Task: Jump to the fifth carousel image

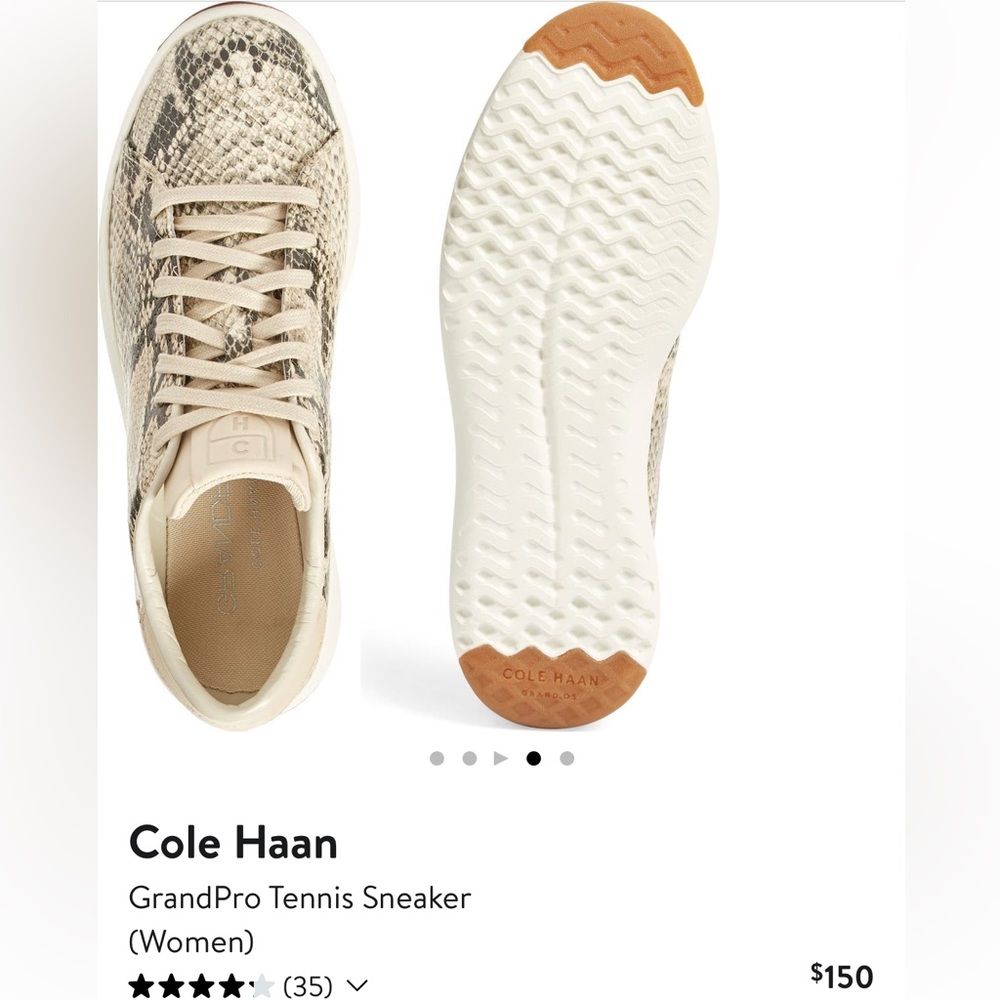Action: coord(568,758)
